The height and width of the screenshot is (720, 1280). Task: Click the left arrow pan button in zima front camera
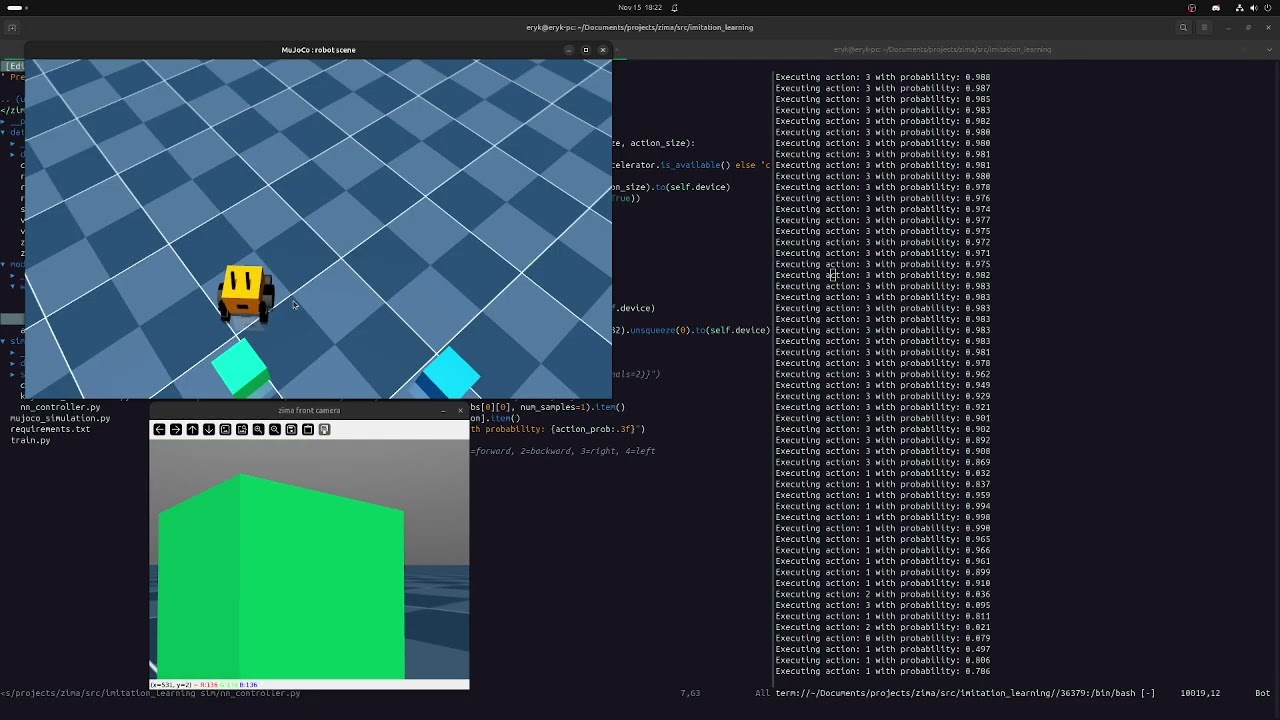click(x=159, y=429)
